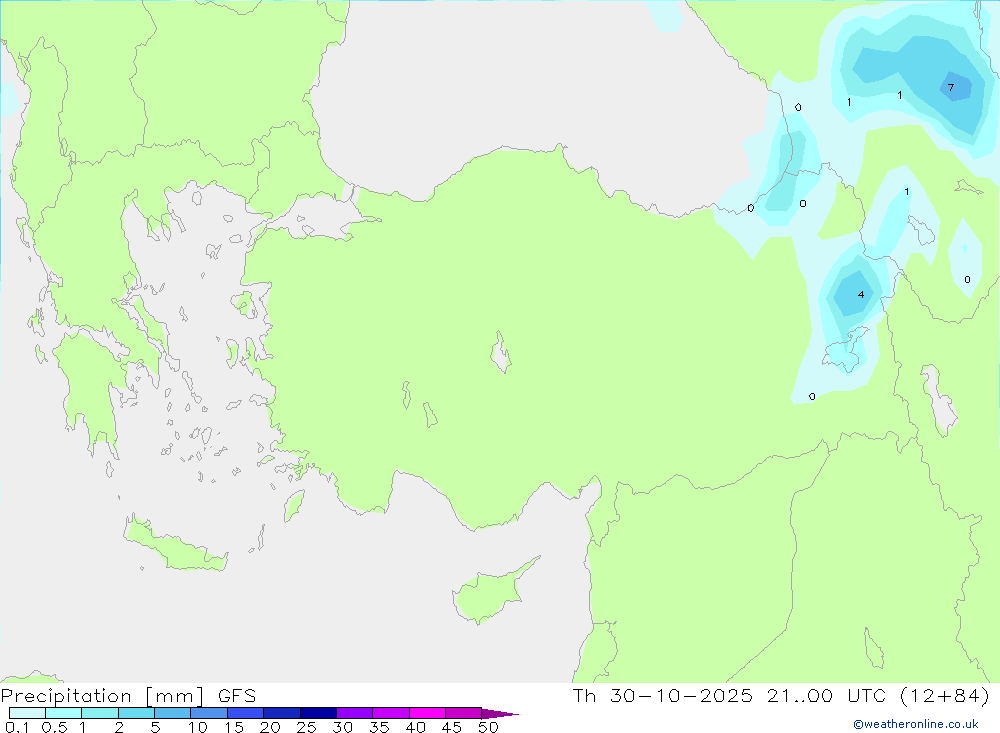
Task: Click the weatheronline.co.uk copyright link
Action: click(x=916, y=724)
